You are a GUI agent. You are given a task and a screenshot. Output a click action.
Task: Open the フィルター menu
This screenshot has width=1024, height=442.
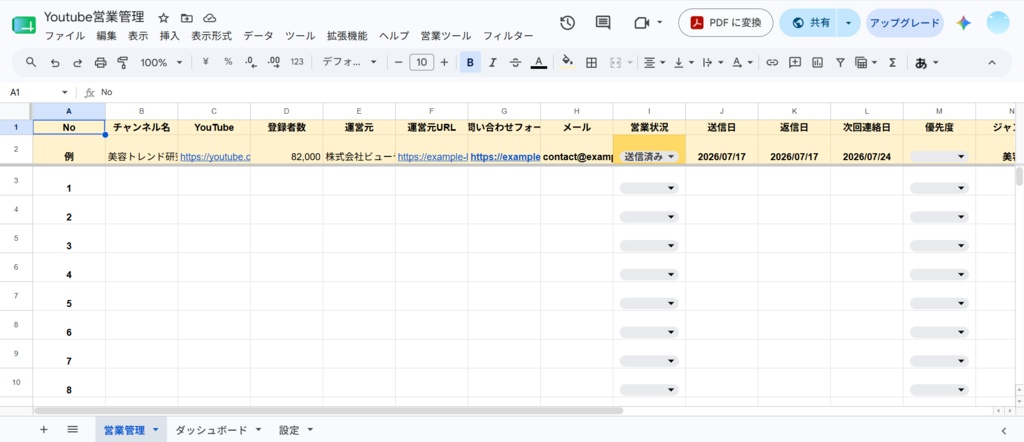(508, 37)
